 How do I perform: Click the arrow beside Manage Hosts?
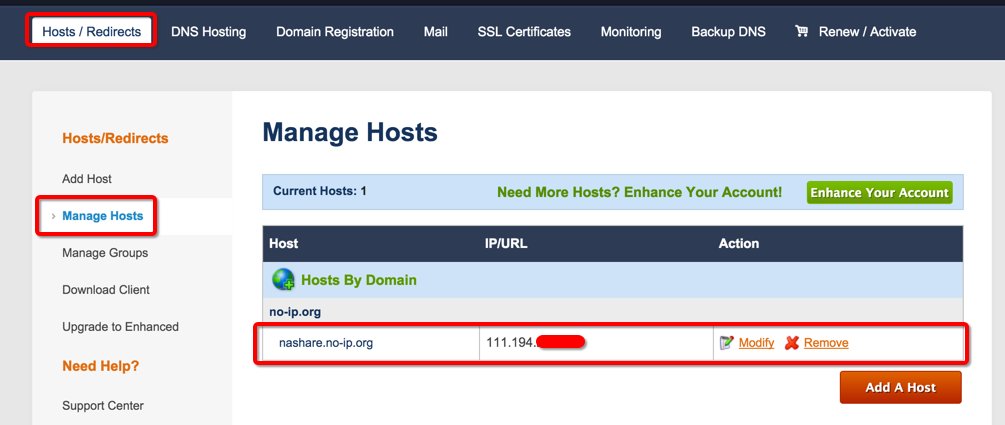[x=53, y=216]
